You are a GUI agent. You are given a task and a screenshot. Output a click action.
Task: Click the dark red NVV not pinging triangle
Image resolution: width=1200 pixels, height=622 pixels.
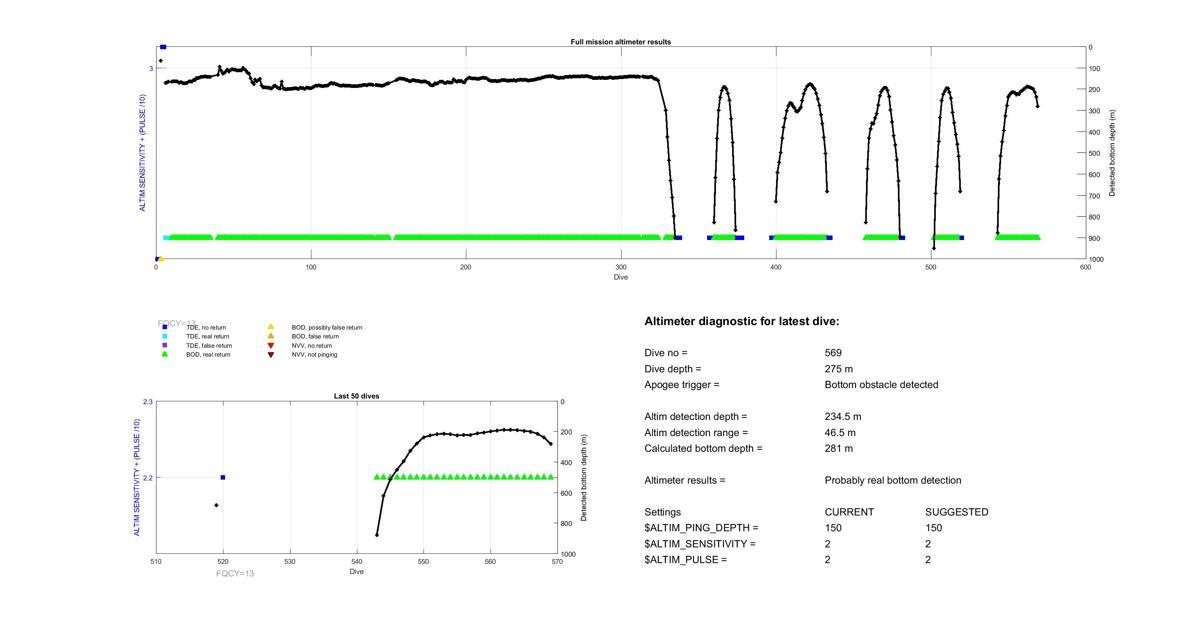point(270,354)
